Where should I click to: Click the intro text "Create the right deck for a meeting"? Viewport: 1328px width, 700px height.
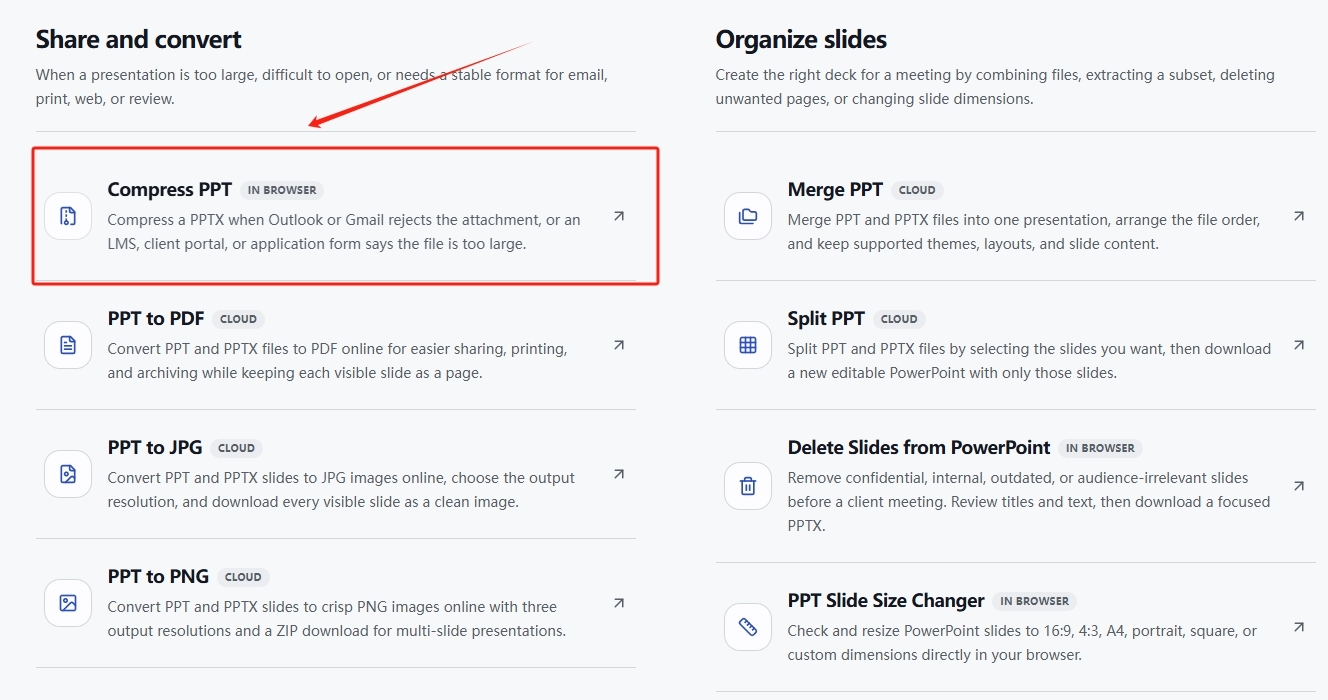coord(995,87)
